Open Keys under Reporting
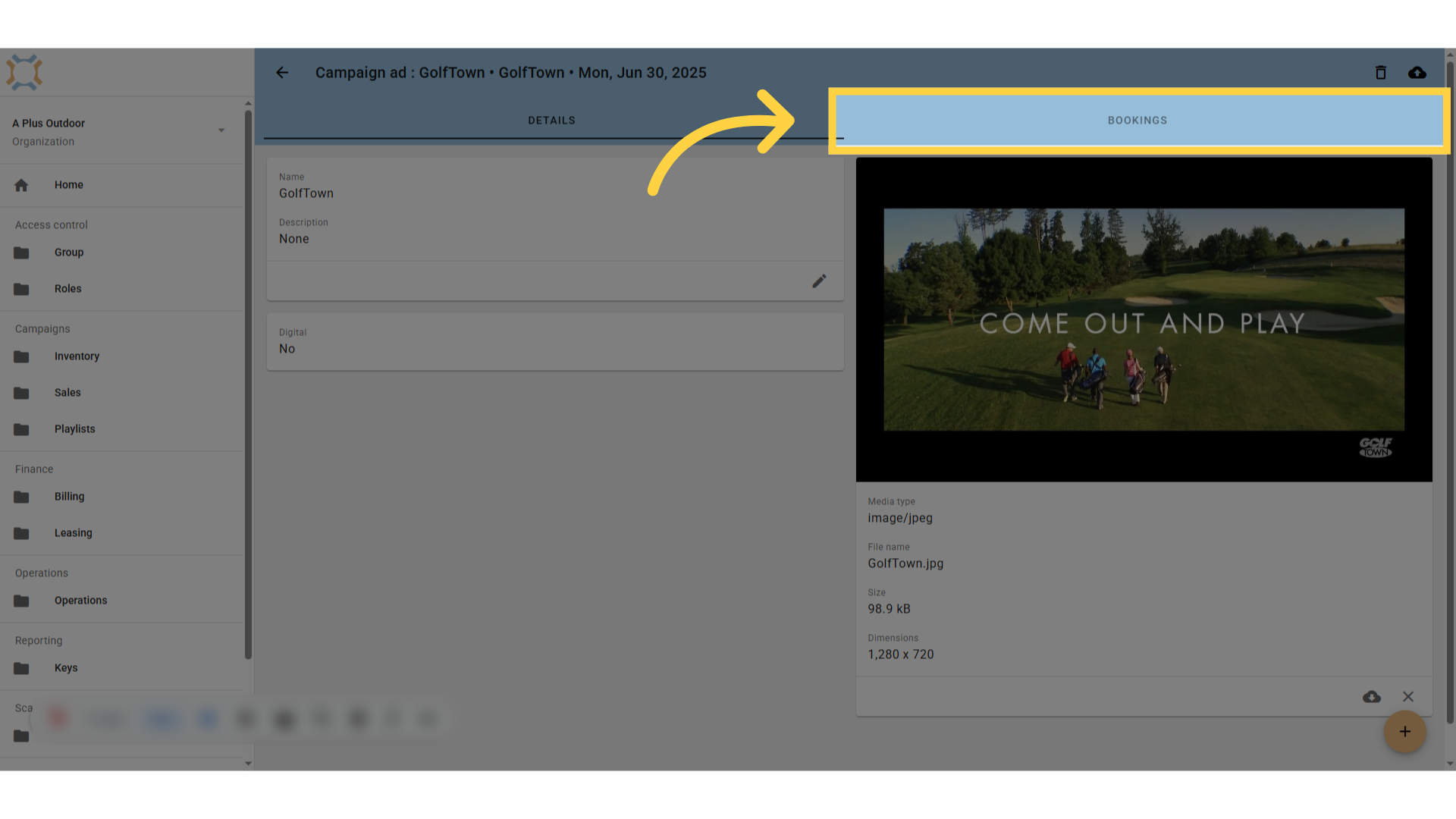 (66, 668)
